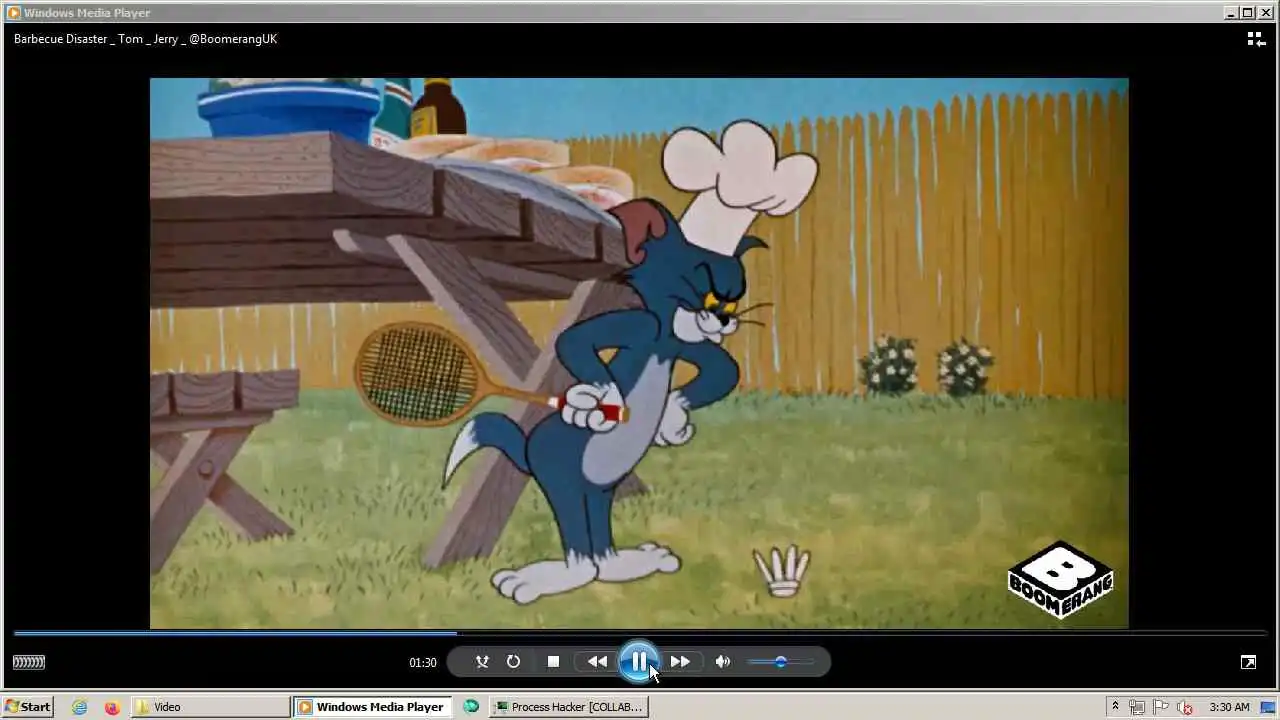Click the seek progress bar
The width and height of the screenshot is (1280, 720).
[x=640, y=633]
